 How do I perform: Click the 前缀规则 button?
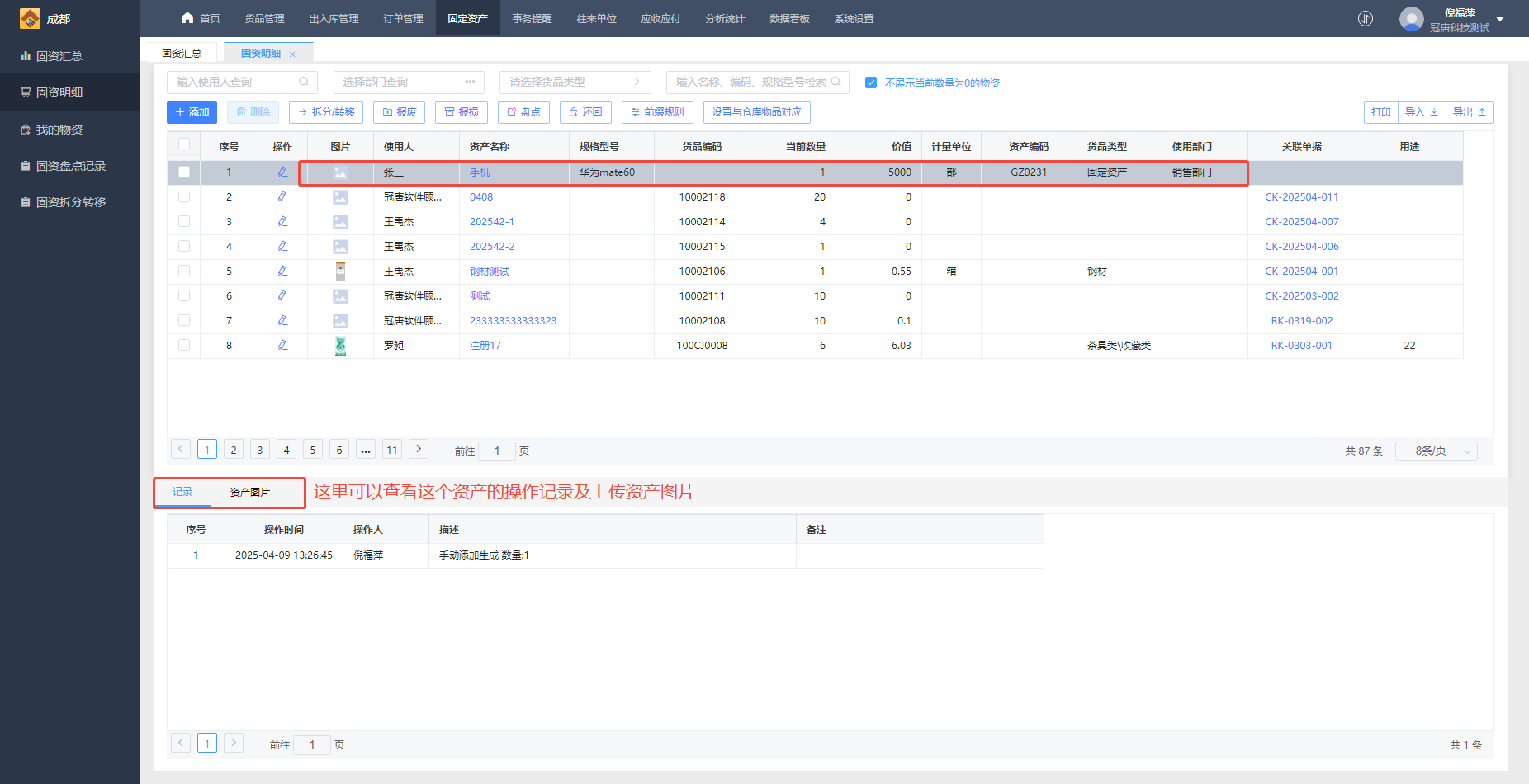(x=657, y=112)
